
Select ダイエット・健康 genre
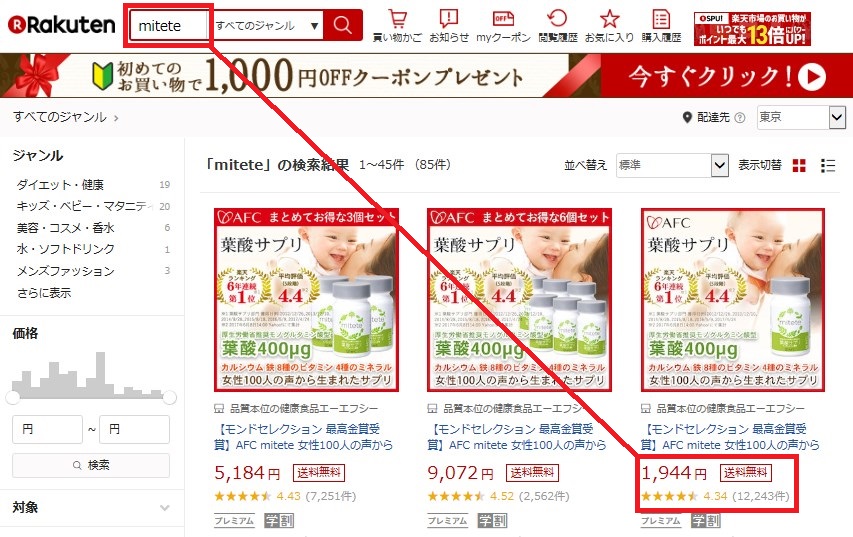pyautogui.click(x=60, y=185)
